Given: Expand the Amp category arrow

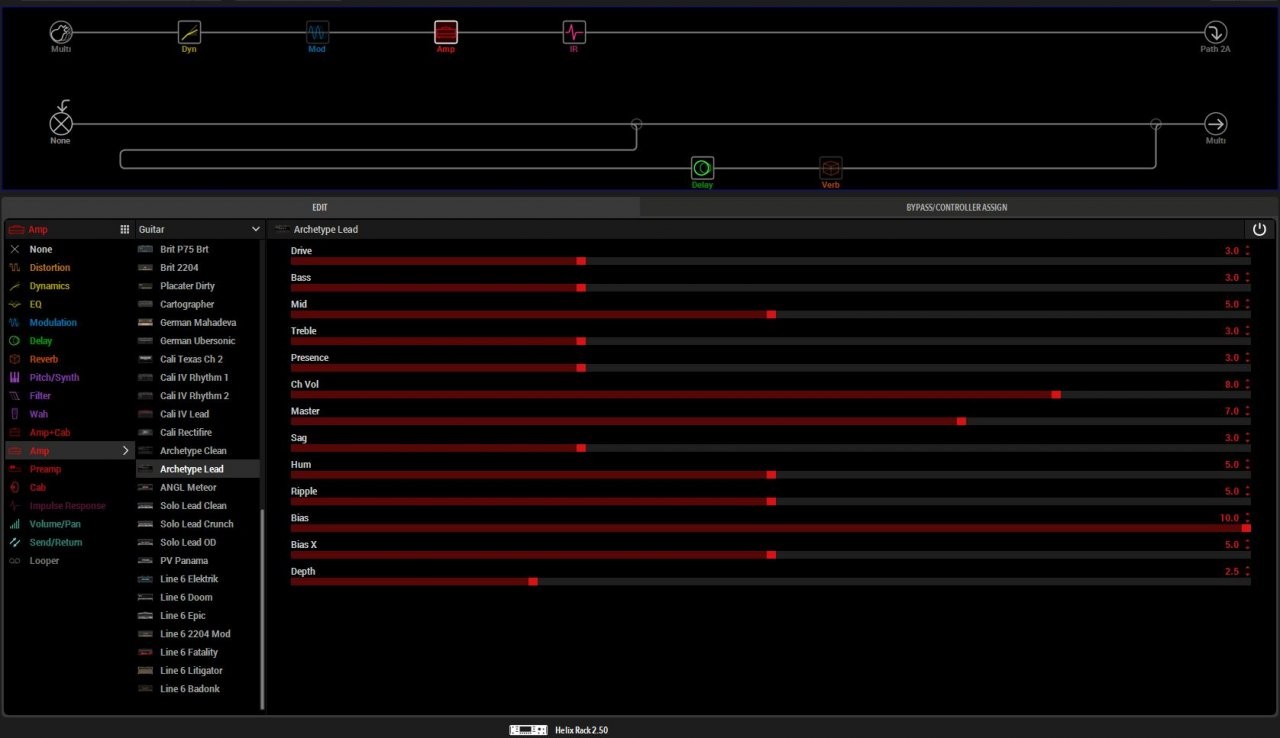Looking at the screenshot, I should pyautogui.click(x=126, y=451).
